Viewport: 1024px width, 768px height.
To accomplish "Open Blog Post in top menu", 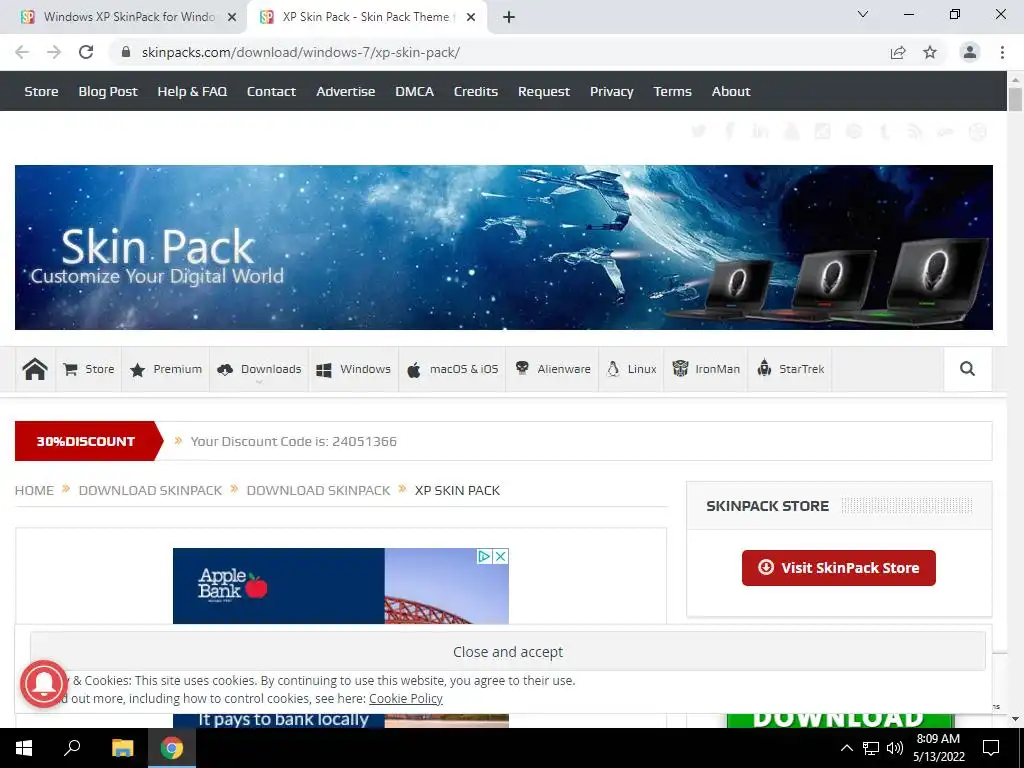I will 108,91.
